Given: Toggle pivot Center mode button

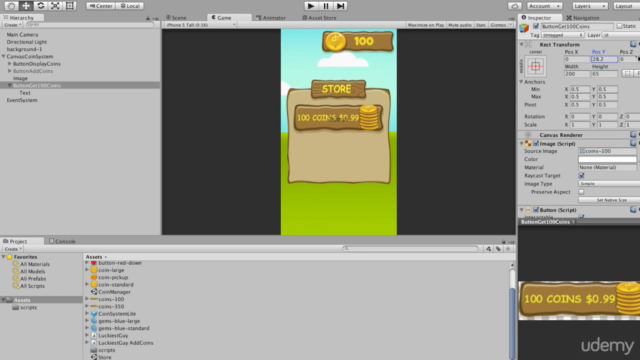Looking at the screenshot, I should 101,6.
